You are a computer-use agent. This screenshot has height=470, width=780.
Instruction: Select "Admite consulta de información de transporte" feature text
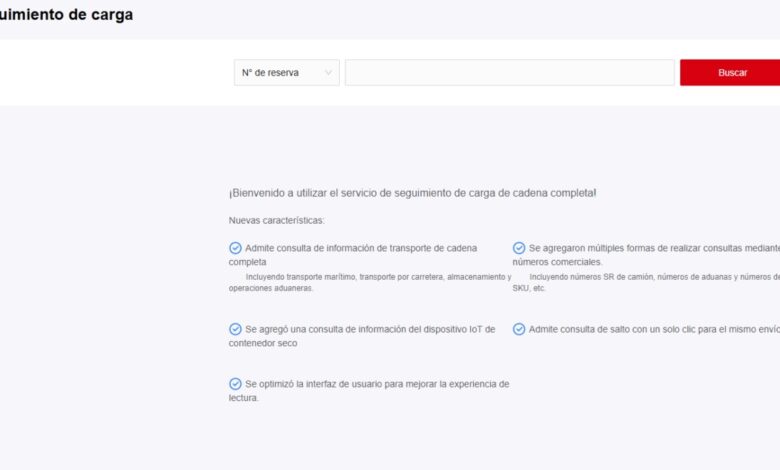pyautogui.click(x=360, y=248)
